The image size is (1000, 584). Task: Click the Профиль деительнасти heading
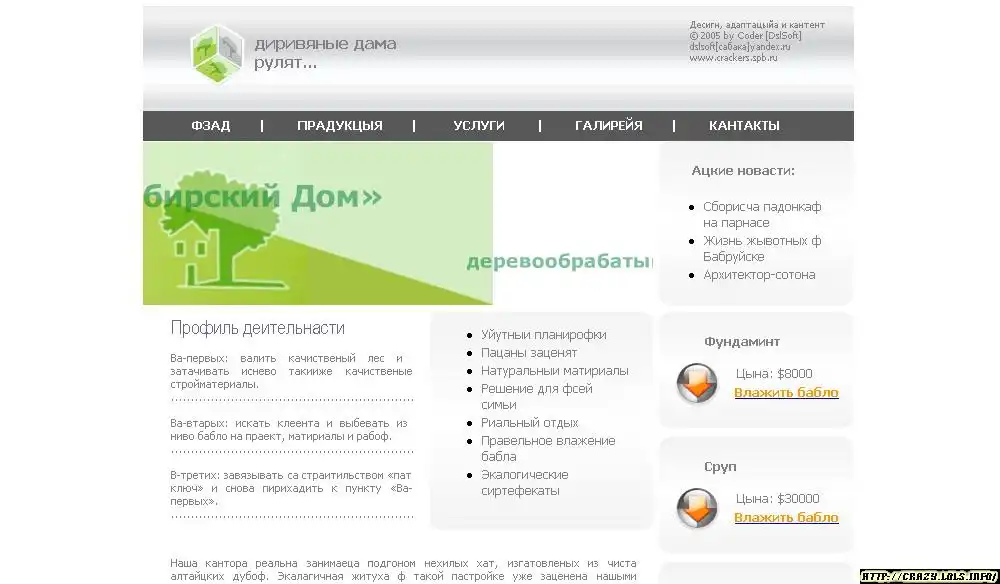point(257,328)
